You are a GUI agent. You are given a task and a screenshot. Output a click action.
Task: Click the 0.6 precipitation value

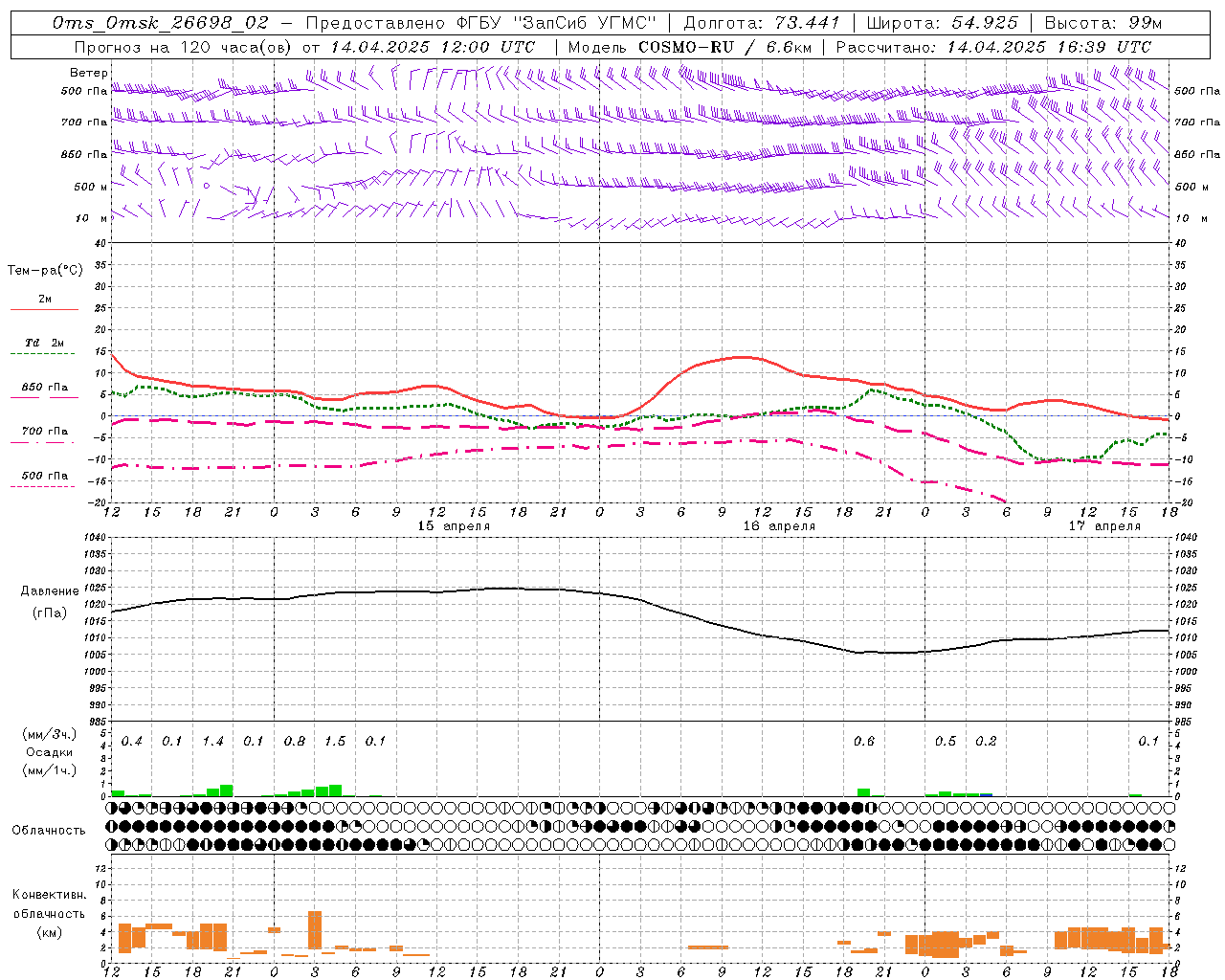pyautogui.click(x=864, y=742)
